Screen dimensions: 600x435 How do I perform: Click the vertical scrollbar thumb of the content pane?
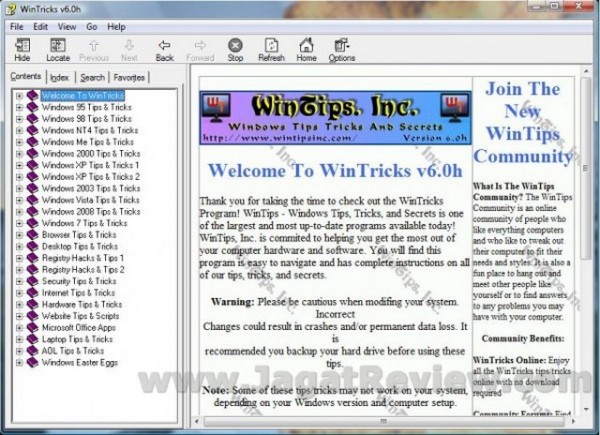(x=585, y=168)
